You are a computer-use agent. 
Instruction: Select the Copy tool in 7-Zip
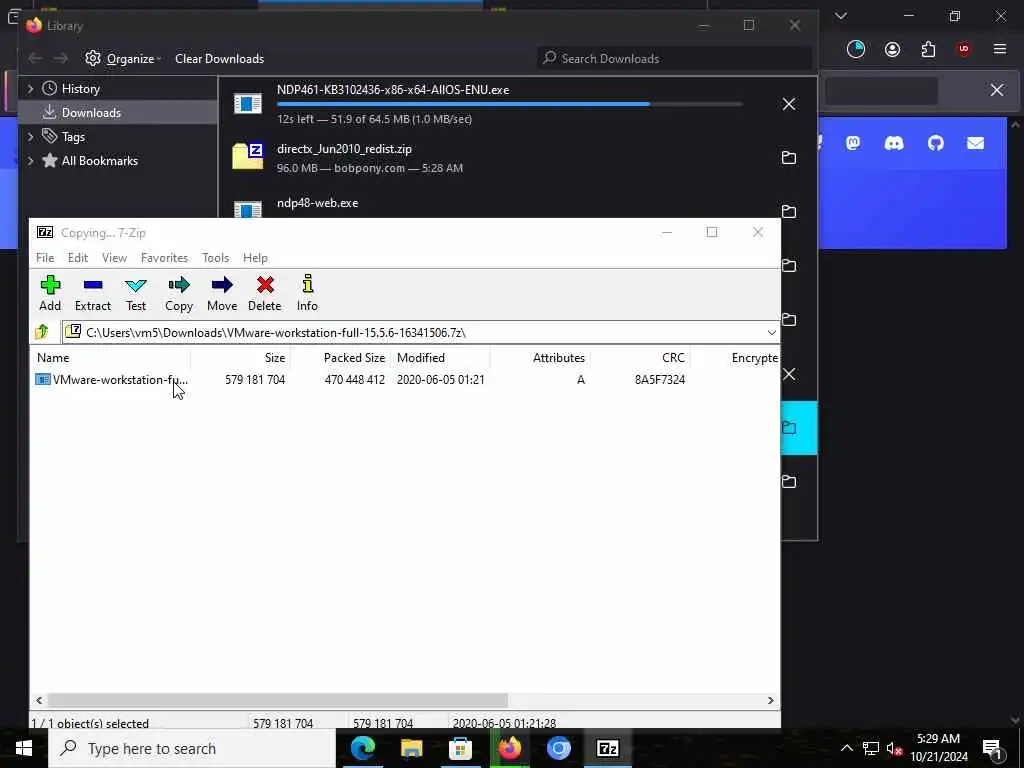179,293
